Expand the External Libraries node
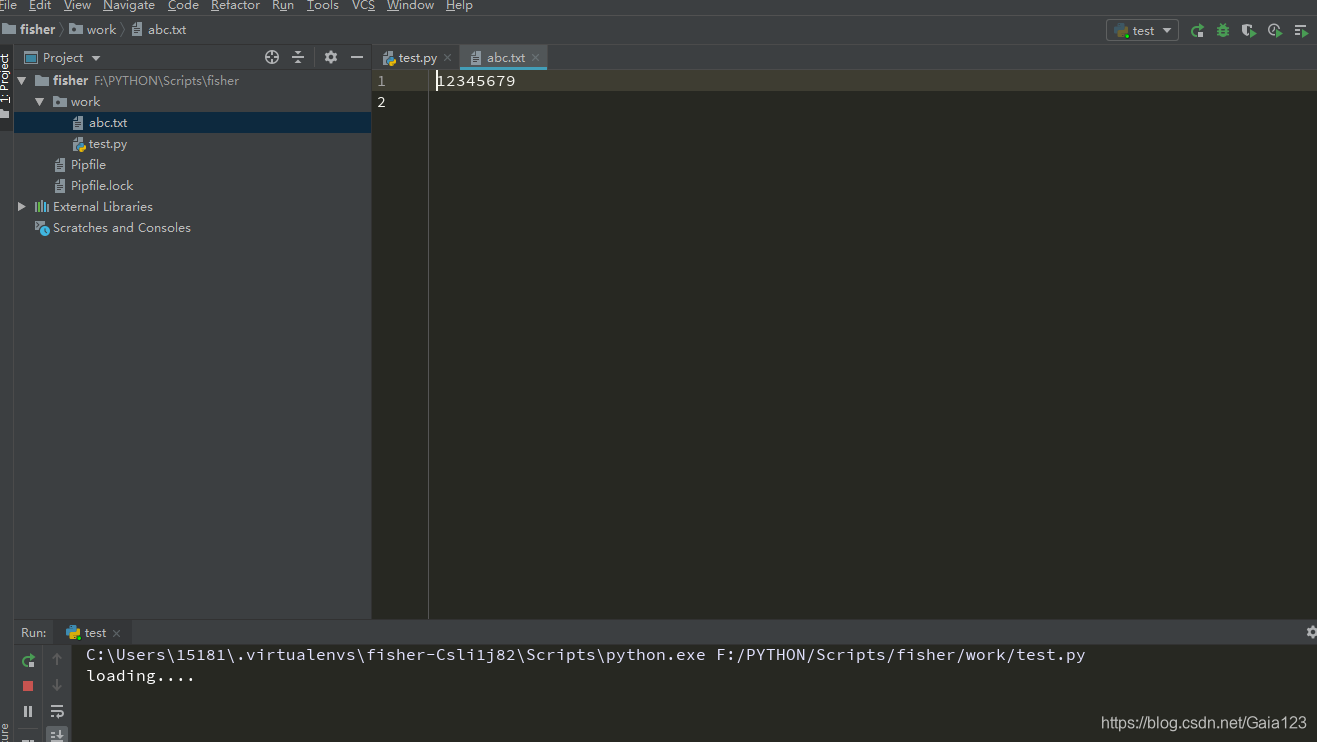Image resolution: width=1317 pixels, height=742 pixels. pos(22,207)
